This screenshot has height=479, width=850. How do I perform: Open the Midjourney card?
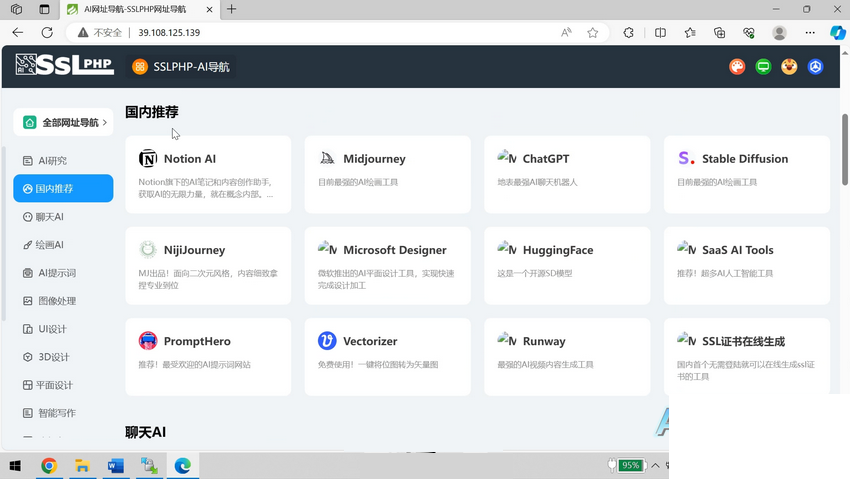coord(388,174)
